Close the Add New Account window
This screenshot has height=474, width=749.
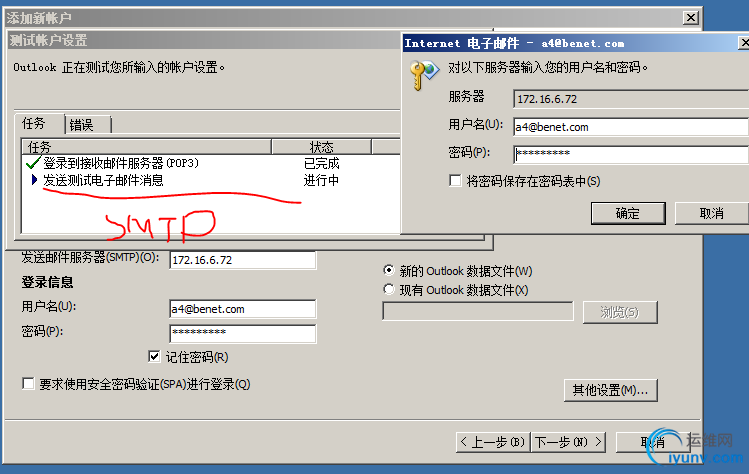(691, 18)
